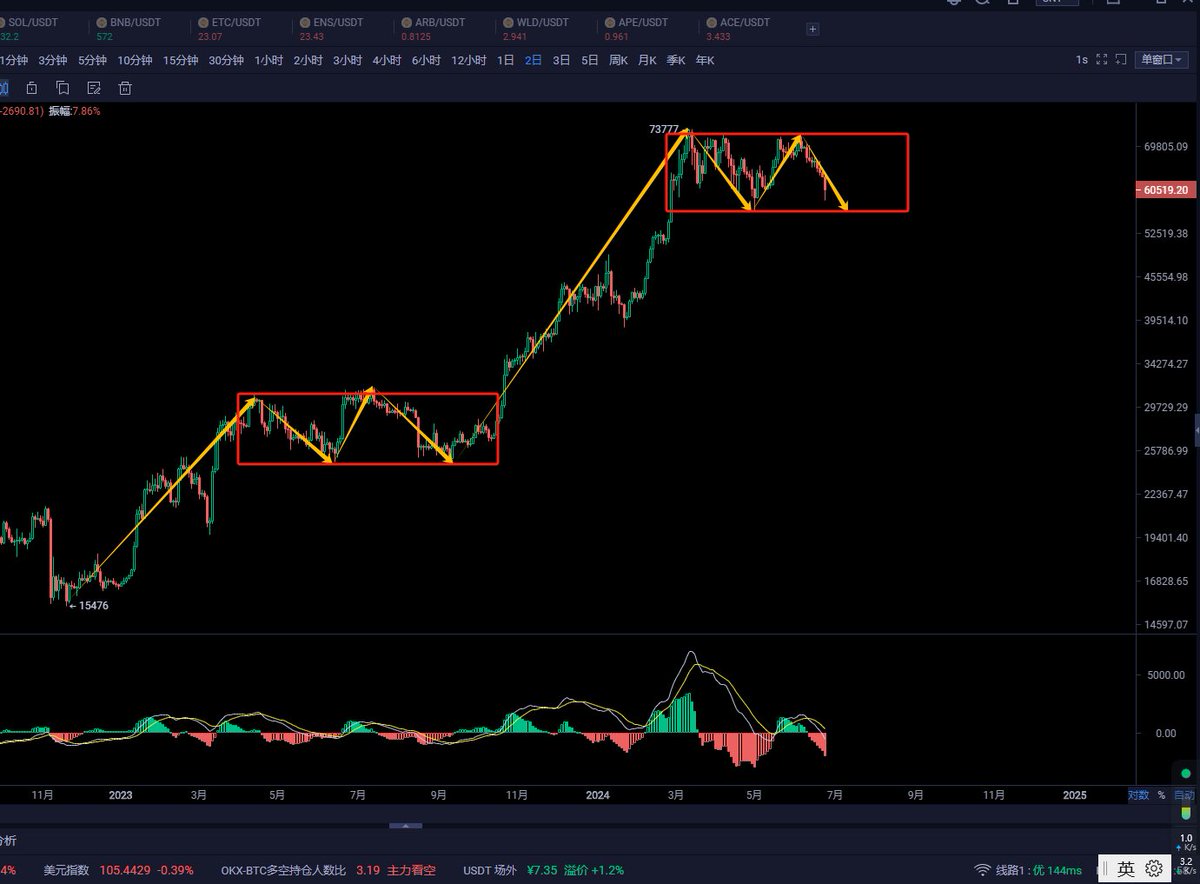Click the chart screenshot icon beside fullscreen
Image resolution: width=1200 pixels, height=884 pixels.
pos(1121,60)
